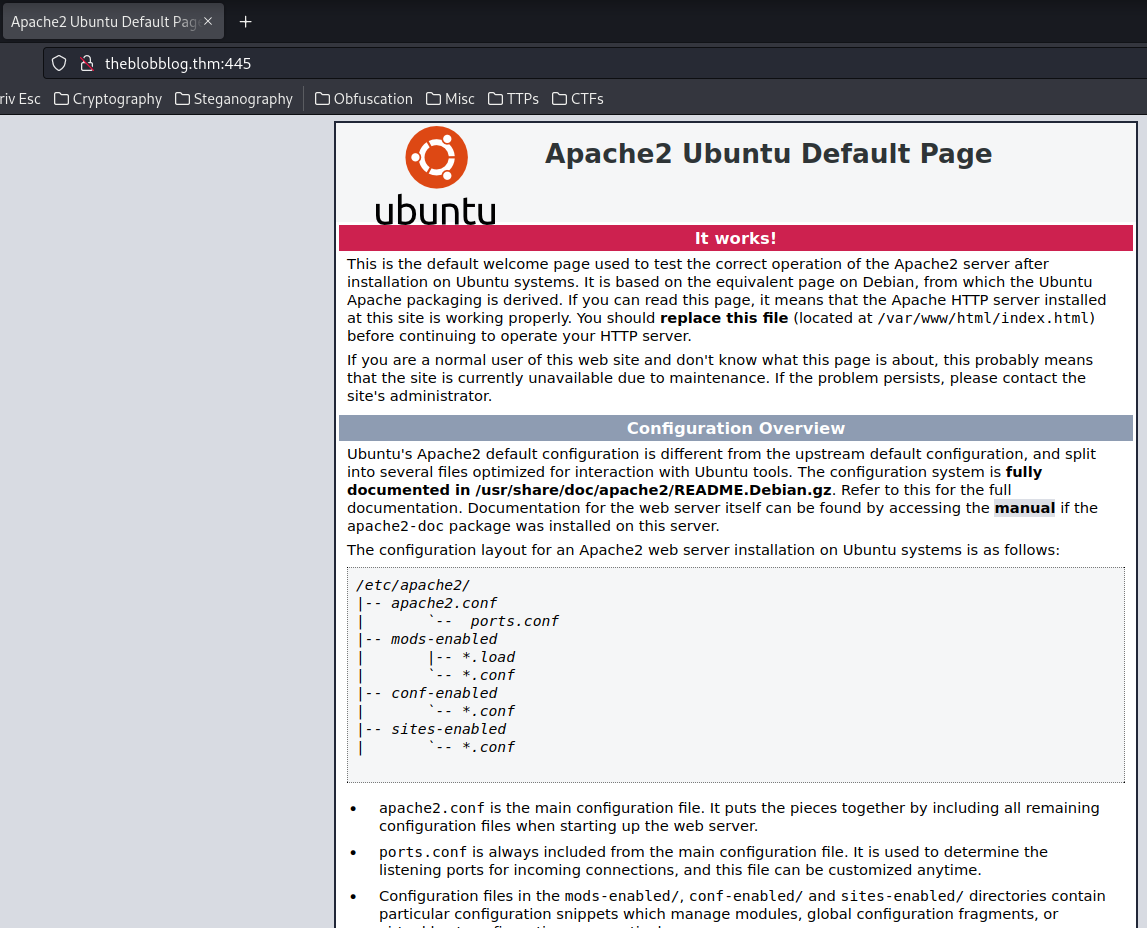This screenshot has width=1147, height=928.
Task: Click the bold 'replace this file' text
Action: pos(724,318)
